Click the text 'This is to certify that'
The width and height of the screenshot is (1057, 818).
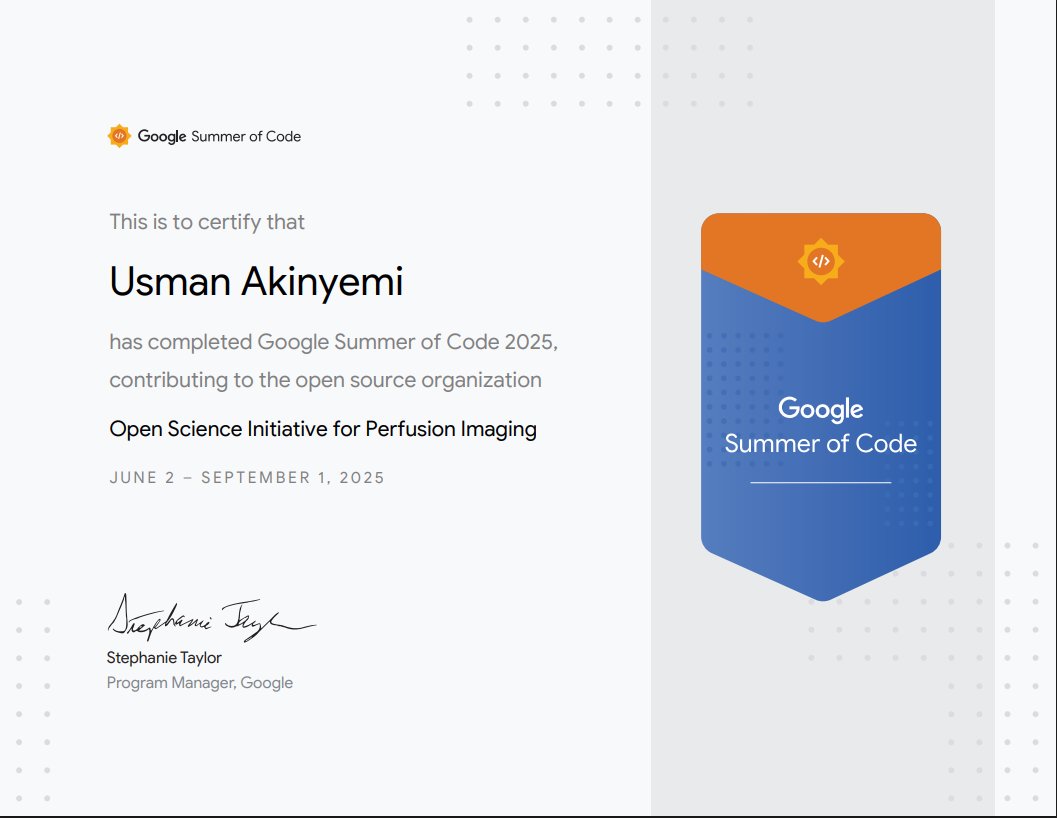click(207, 222)
